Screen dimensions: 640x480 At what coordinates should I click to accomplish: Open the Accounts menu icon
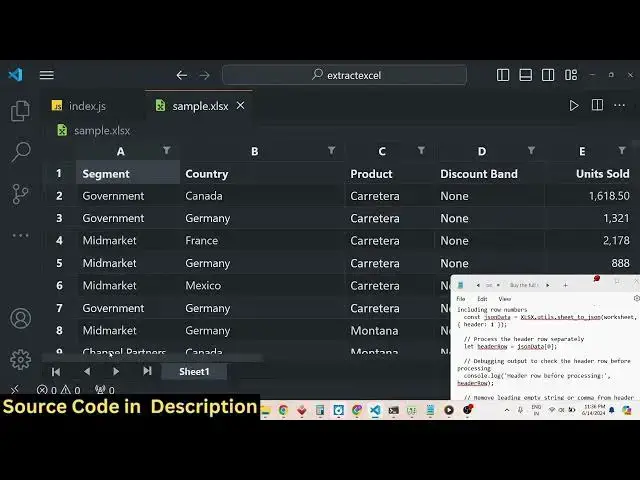pyautogui.click(x=20, y=318)
